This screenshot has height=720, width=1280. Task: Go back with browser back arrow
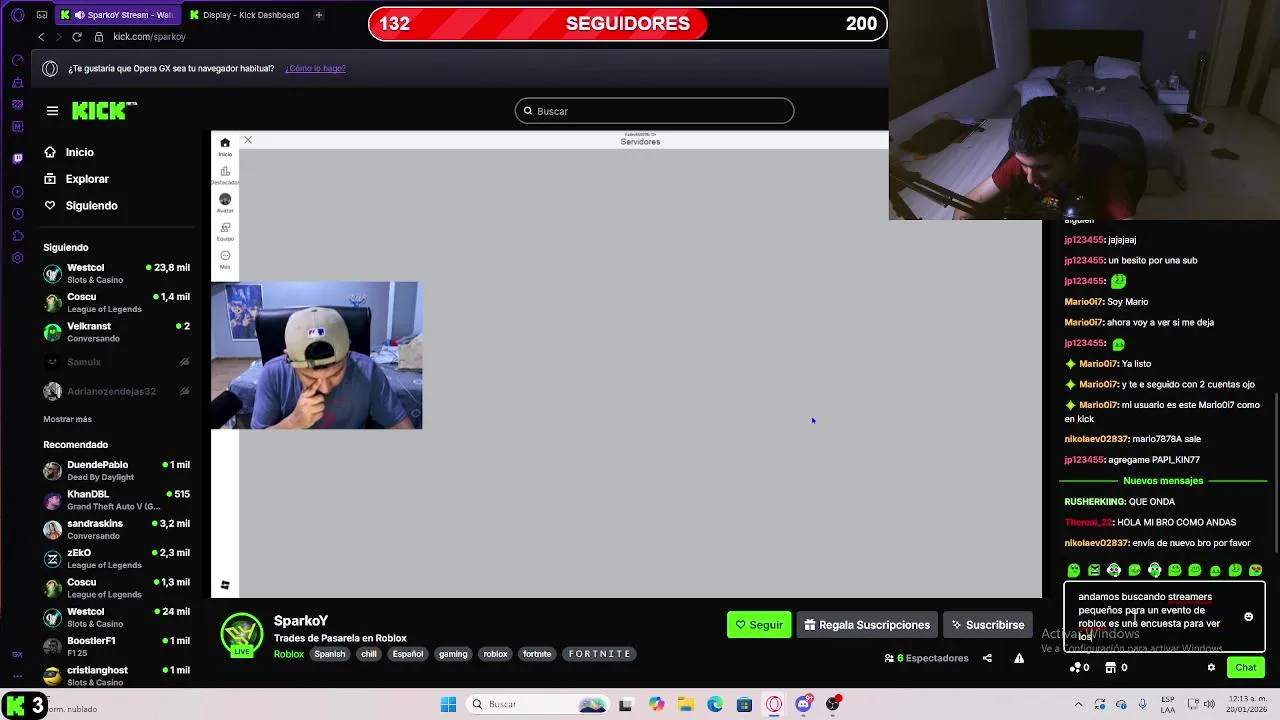pyautogui.click(x=41, y=37)
